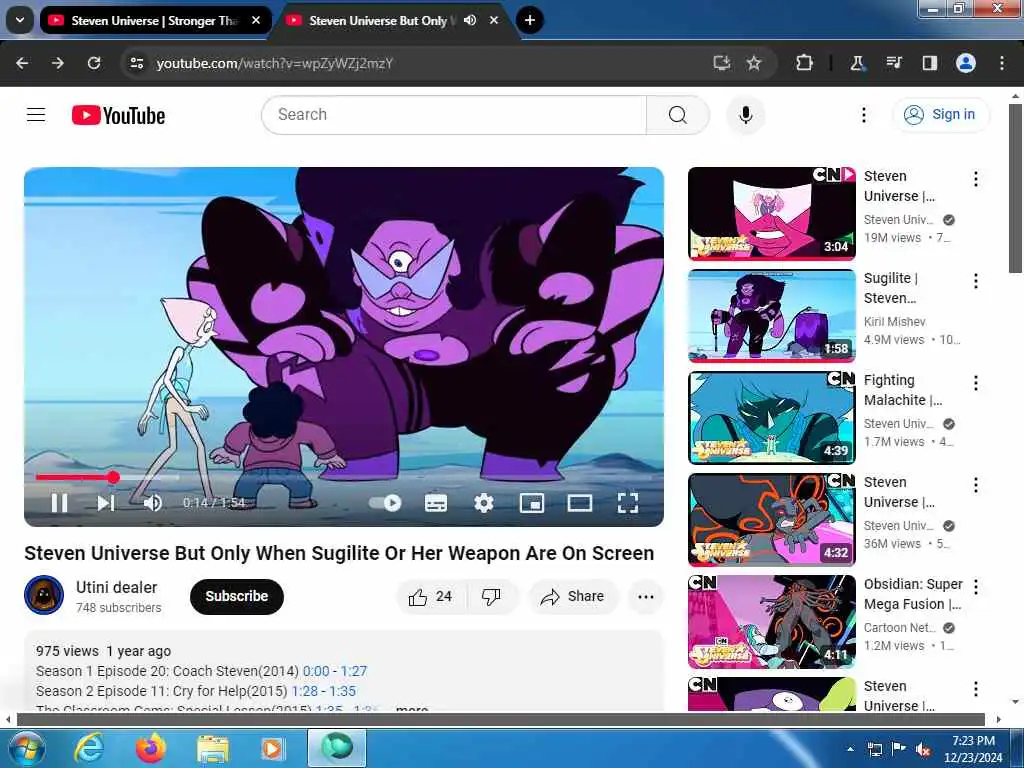Open Obsidian: Super Mega Fusion title

click(913, 594)
